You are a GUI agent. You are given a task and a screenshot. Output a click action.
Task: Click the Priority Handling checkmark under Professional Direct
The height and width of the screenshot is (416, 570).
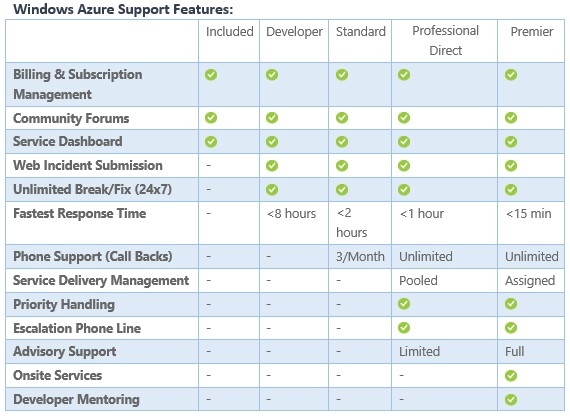404,304
